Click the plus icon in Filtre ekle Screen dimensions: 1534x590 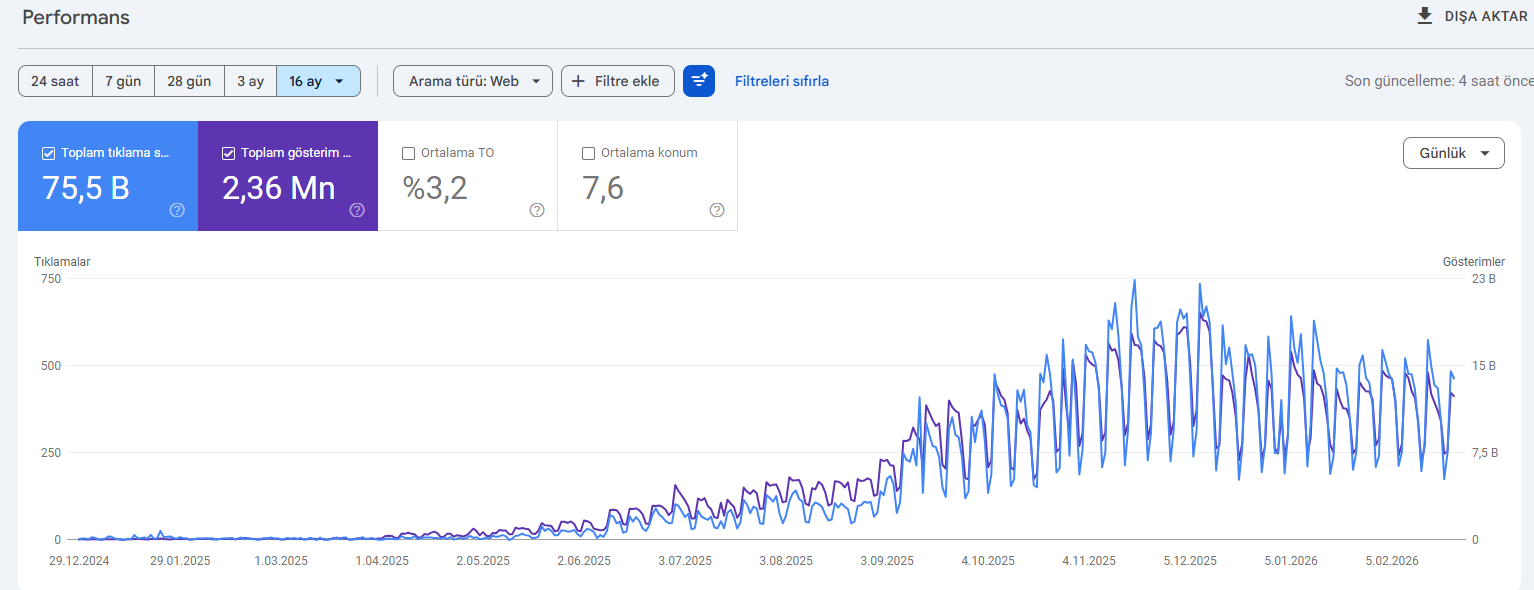click(x=578, y=81)
